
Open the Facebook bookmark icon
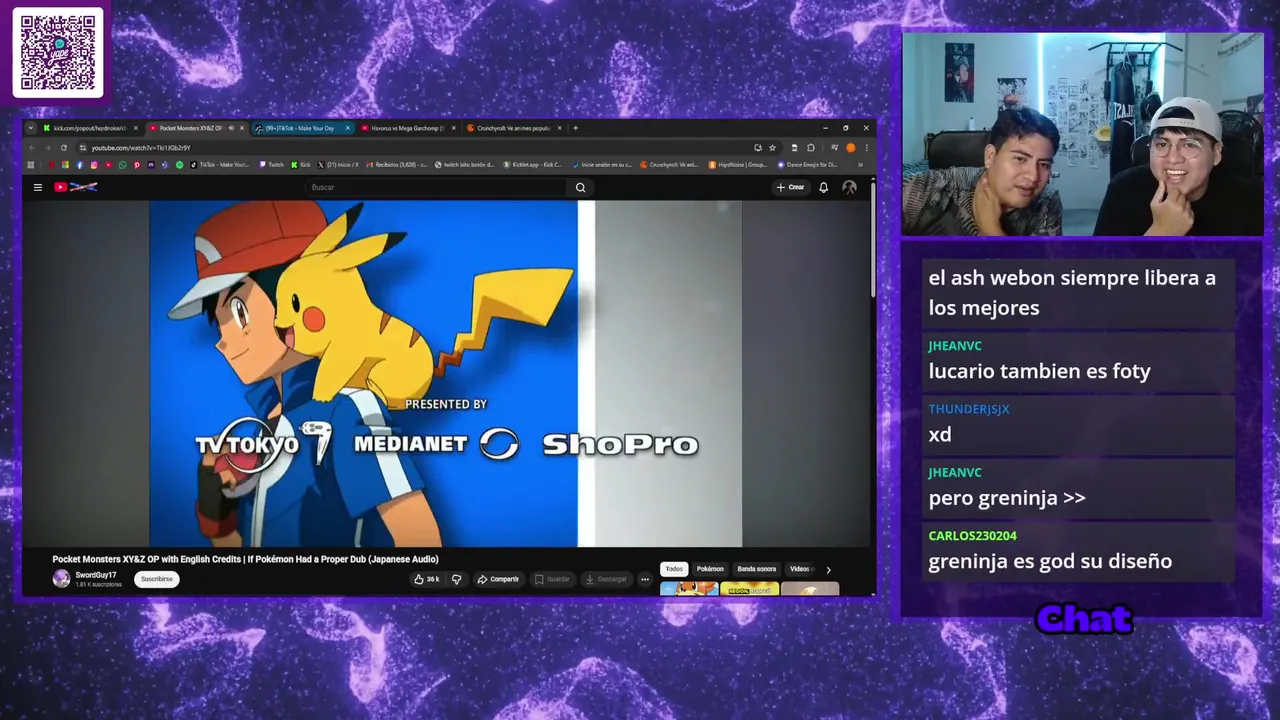pyautogui.click(x=80, y=164)
